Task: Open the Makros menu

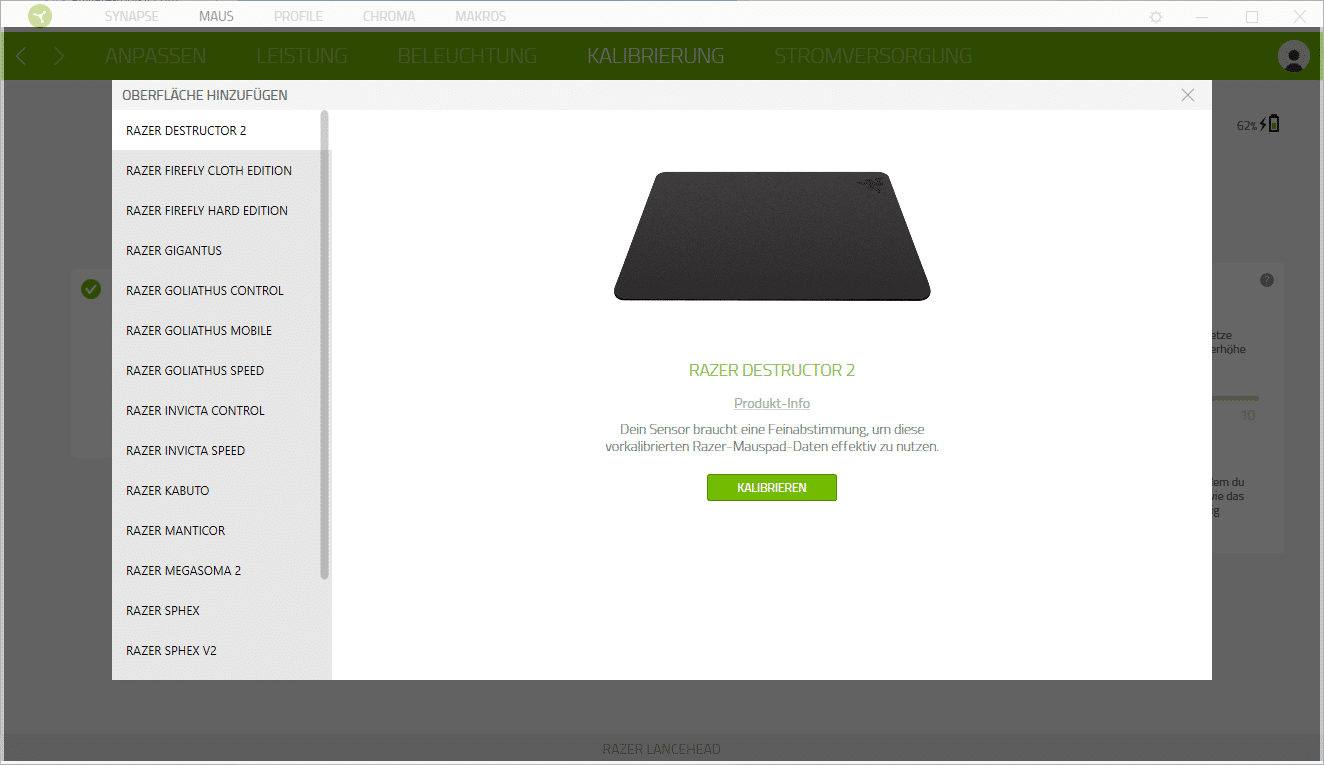Action: click(480, 16)
